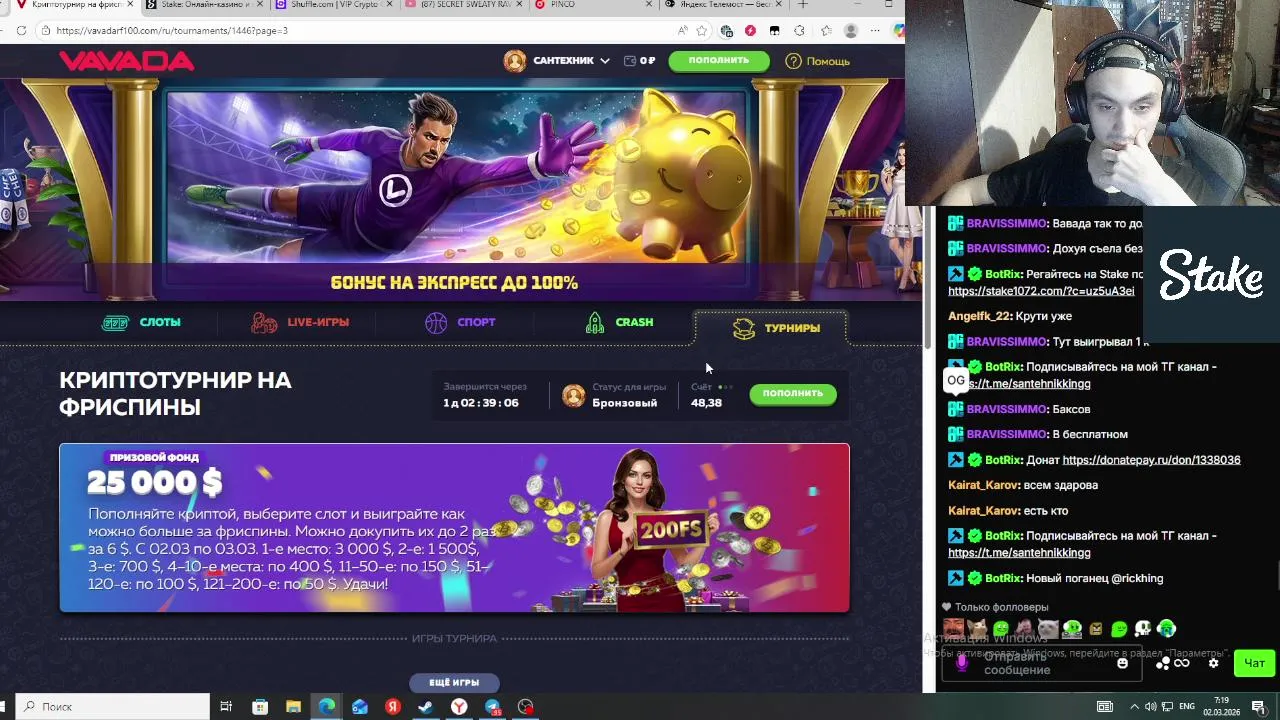Switch to the CRASH section
1280x720 pixels.
[620, 322]
